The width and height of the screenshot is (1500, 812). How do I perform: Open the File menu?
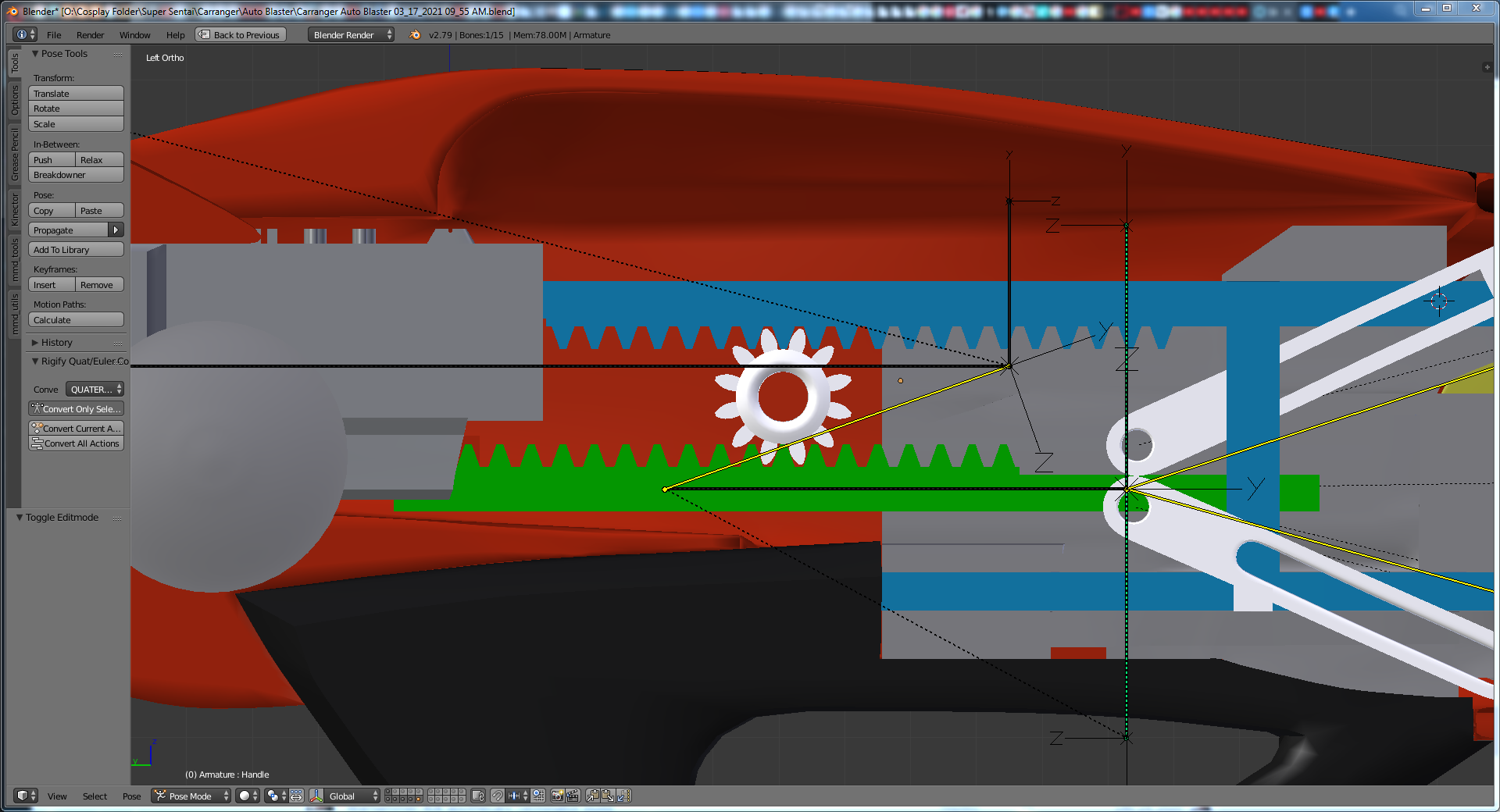pos(54,35)
